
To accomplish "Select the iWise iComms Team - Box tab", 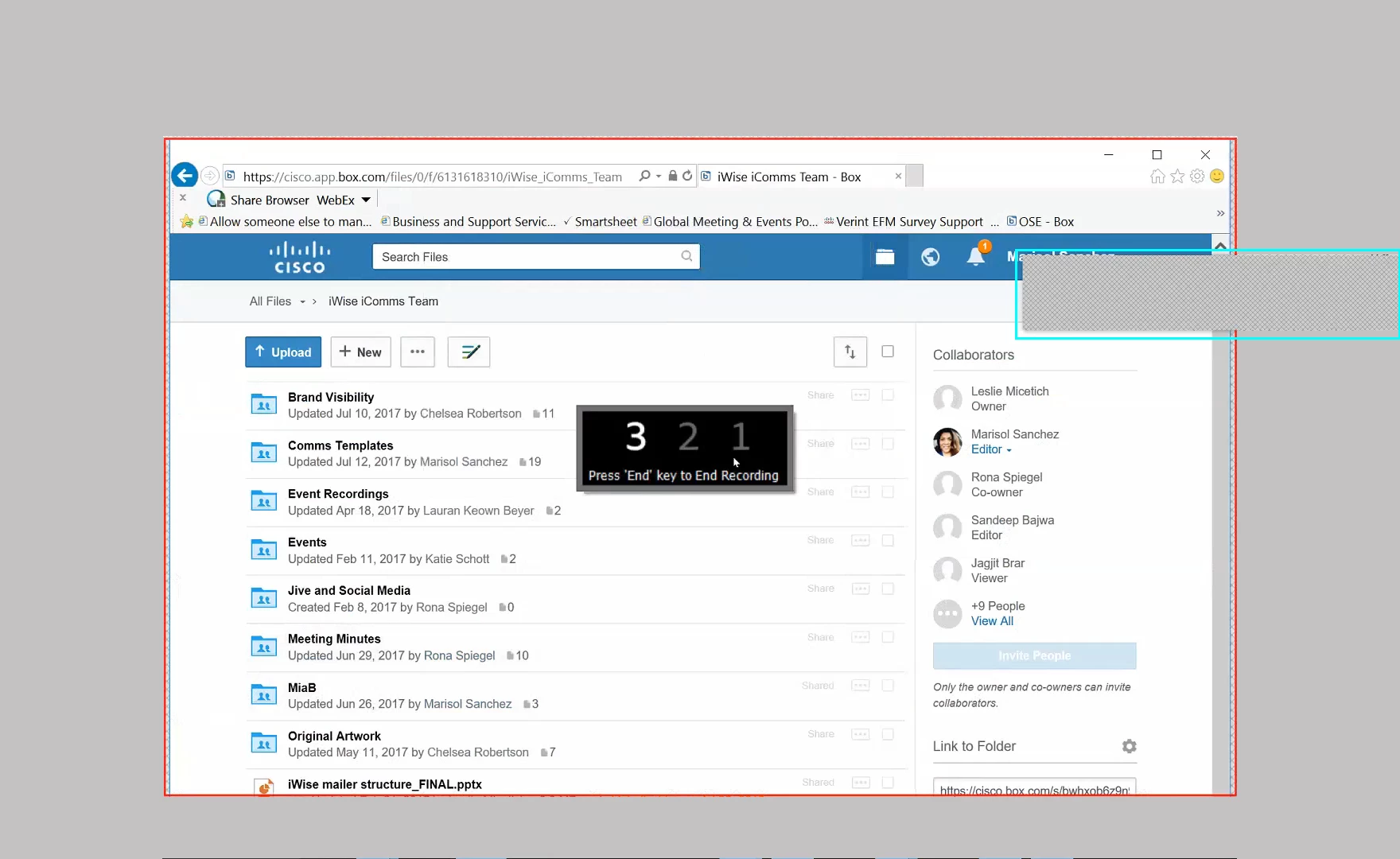I will 802,177.
